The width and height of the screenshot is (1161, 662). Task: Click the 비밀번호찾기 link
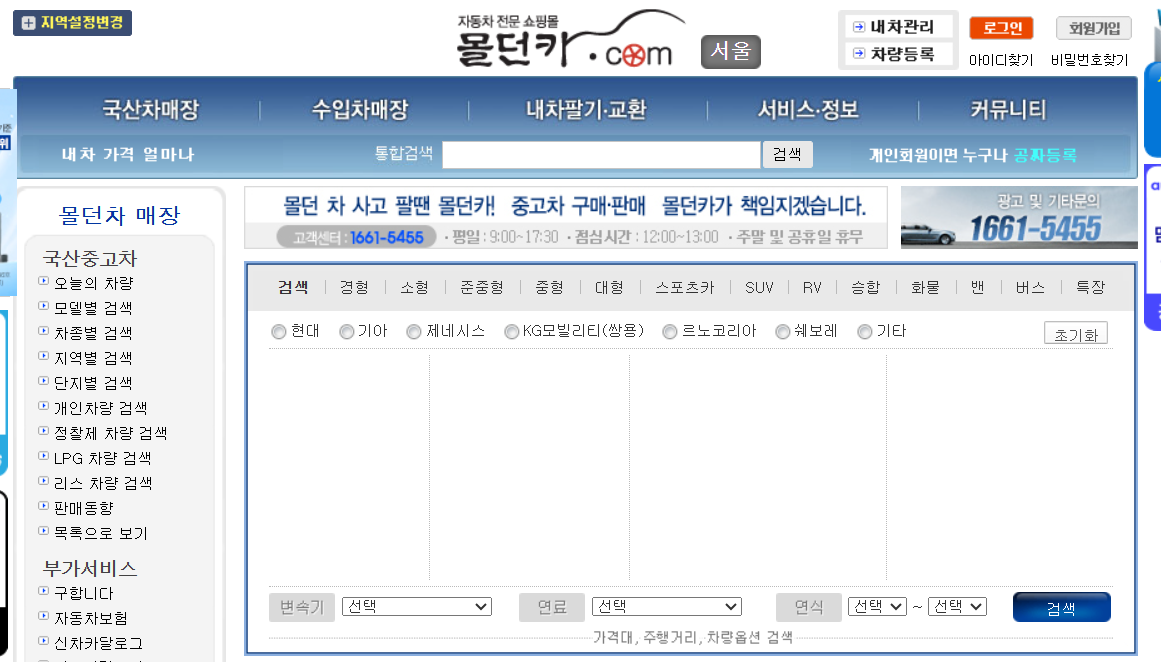(x=1089, y=60)
